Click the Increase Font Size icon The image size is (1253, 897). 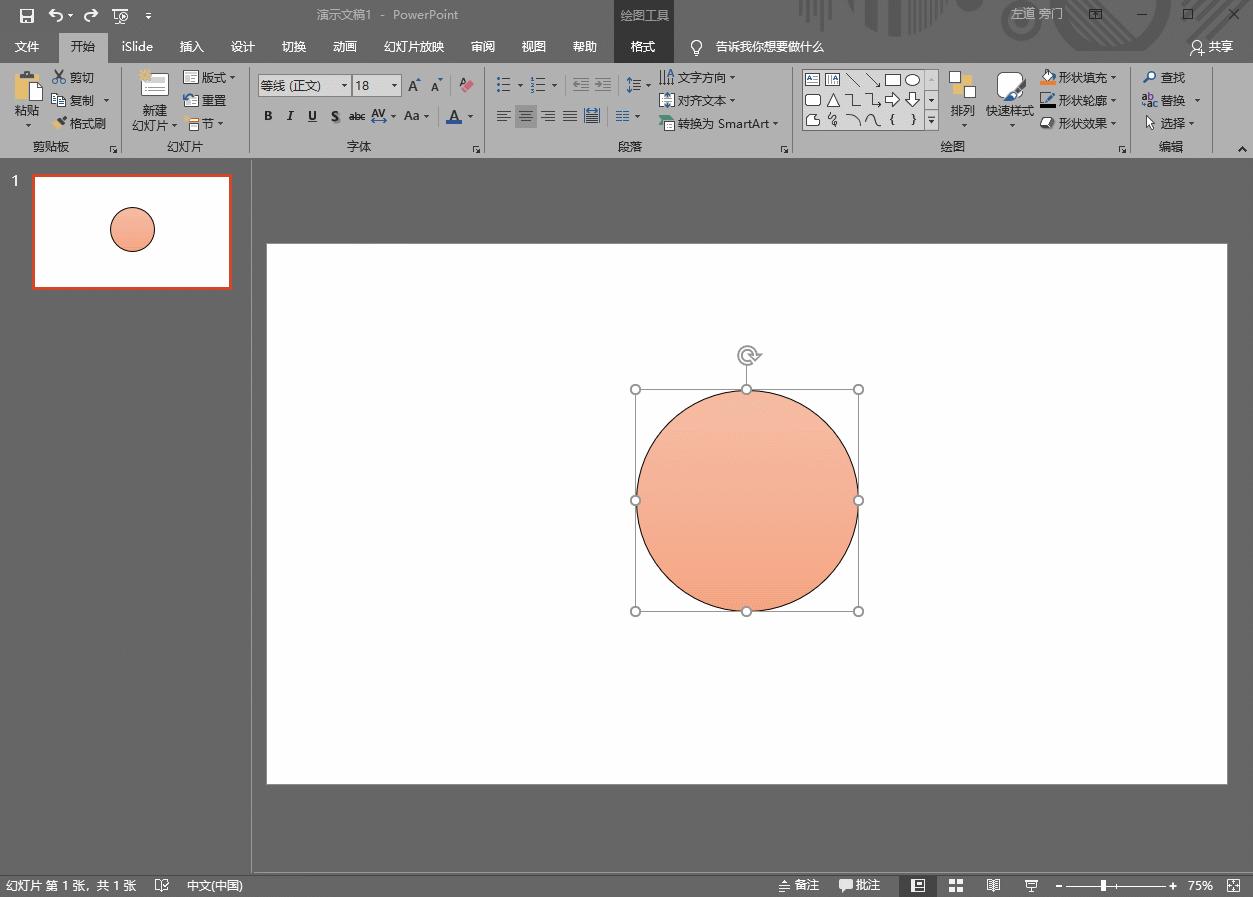click(414, 86)
